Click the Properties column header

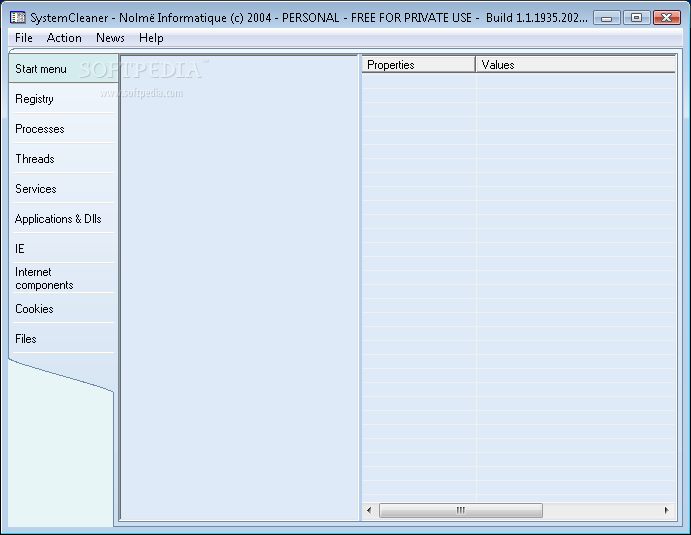click(x=419, y=65)
